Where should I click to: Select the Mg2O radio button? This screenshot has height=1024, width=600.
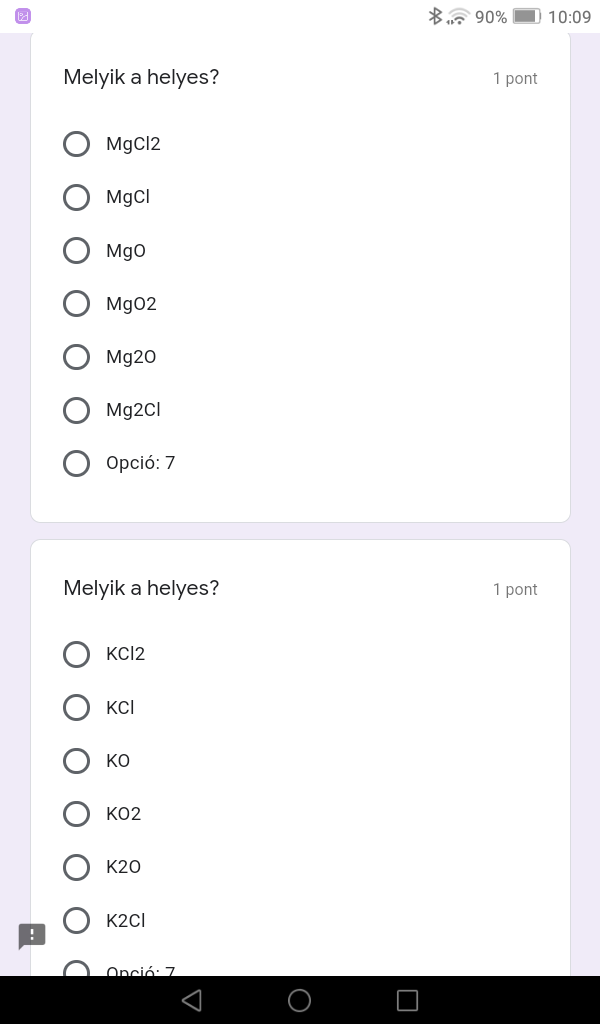77,357
